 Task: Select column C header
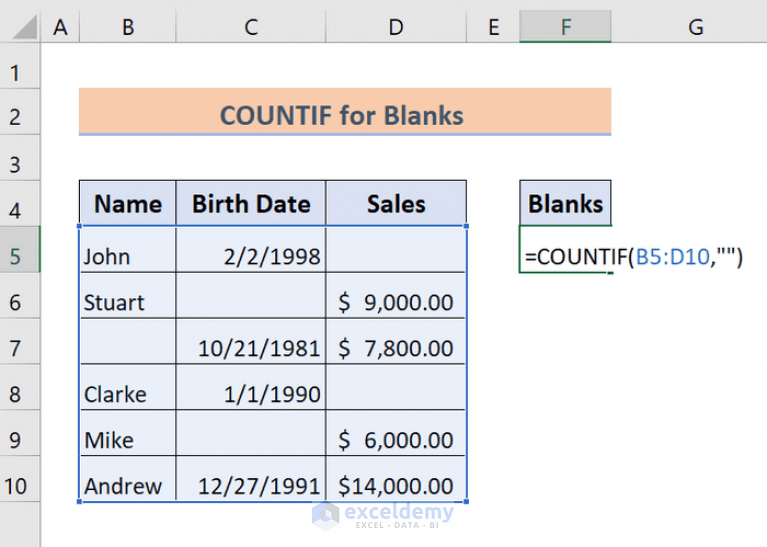(251, 27)
